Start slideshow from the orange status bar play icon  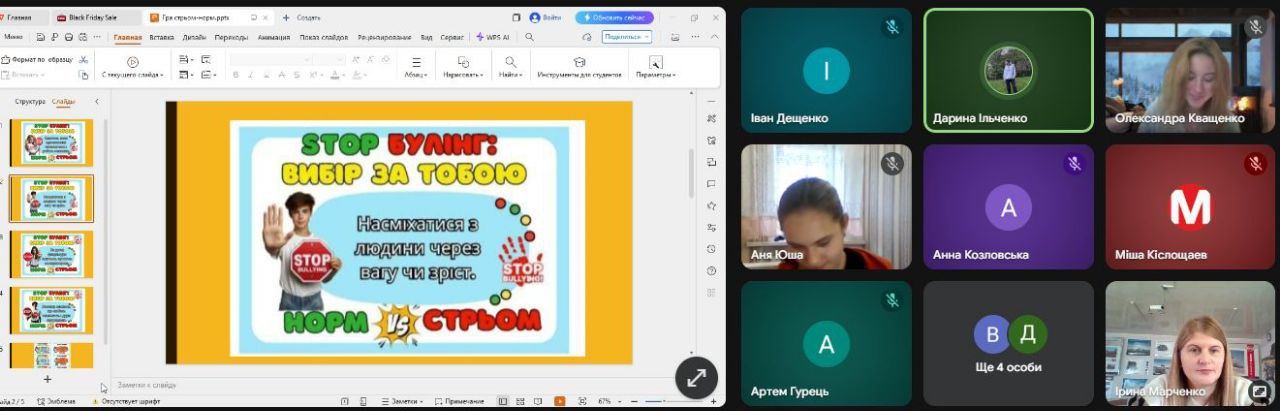pos(561,401)
